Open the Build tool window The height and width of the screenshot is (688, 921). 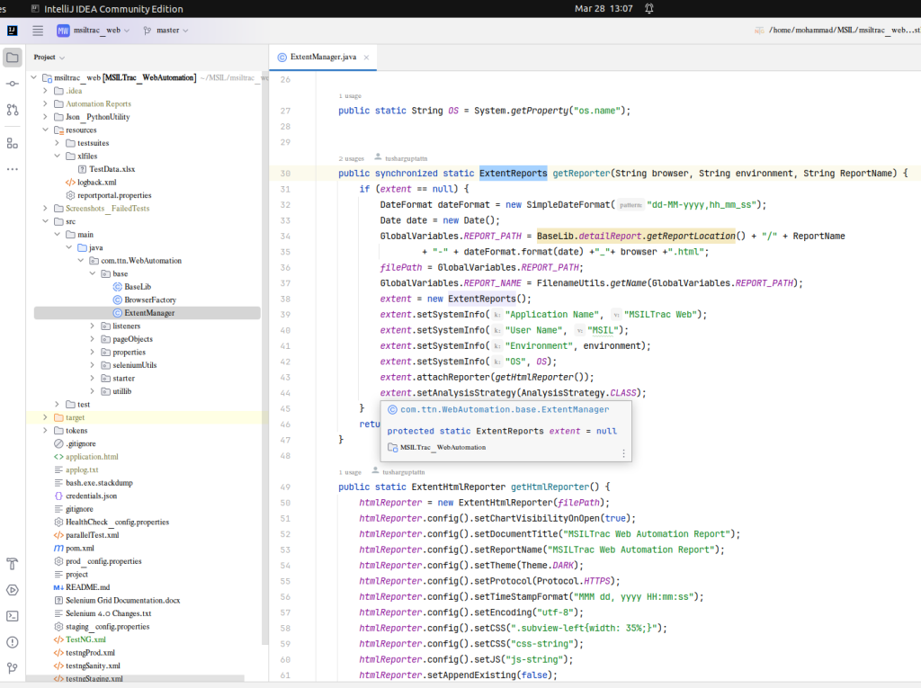[12, 563]
